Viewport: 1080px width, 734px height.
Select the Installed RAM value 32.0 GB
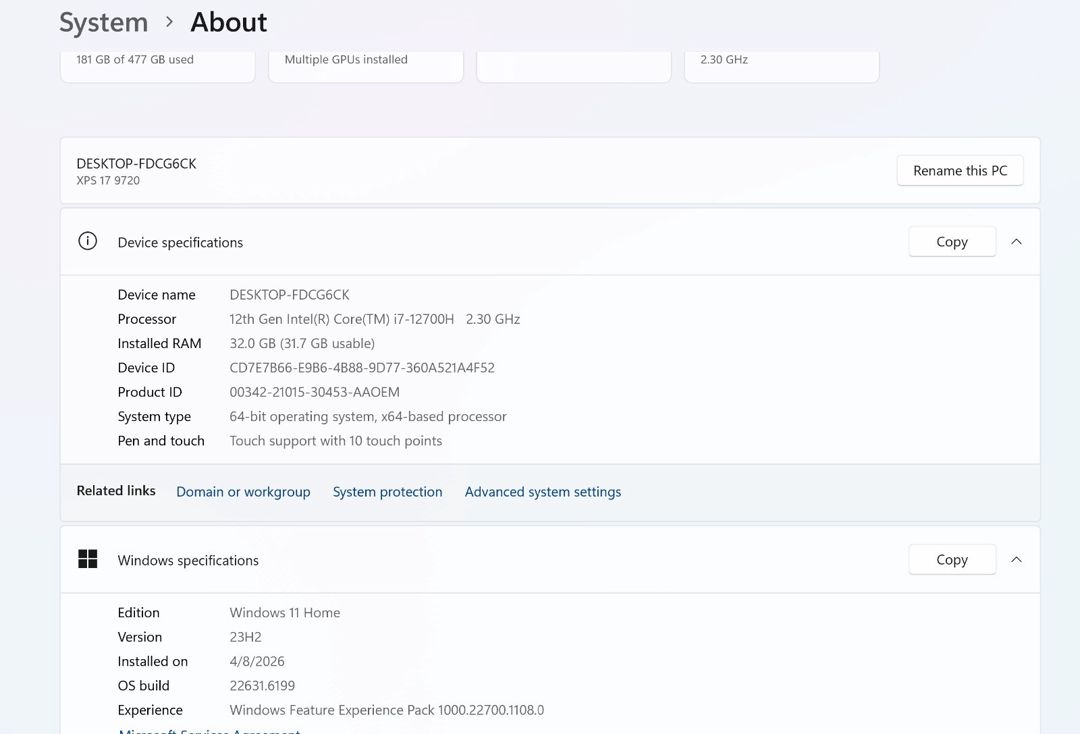[302, 343]
